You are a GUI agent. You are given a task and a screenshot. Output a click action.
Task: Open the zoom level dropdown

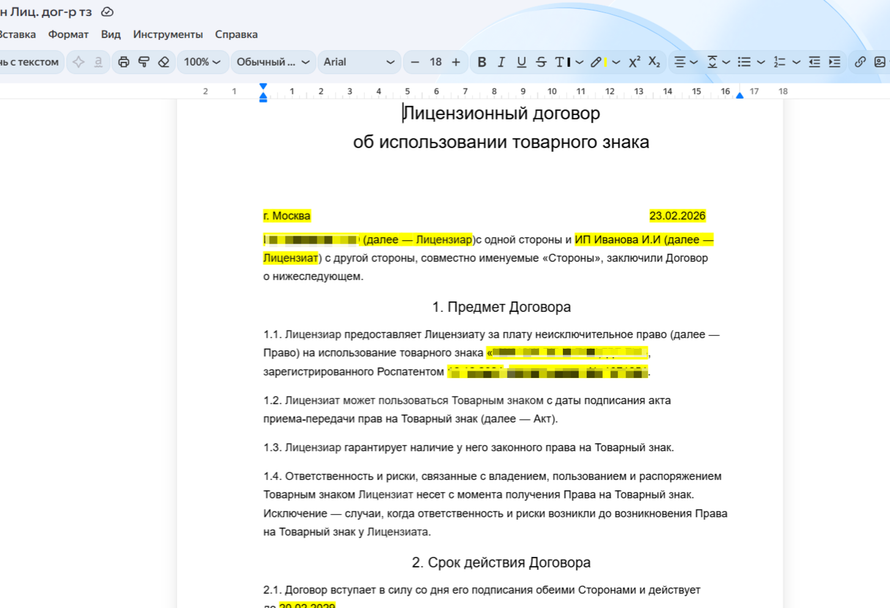coord(203,61)
